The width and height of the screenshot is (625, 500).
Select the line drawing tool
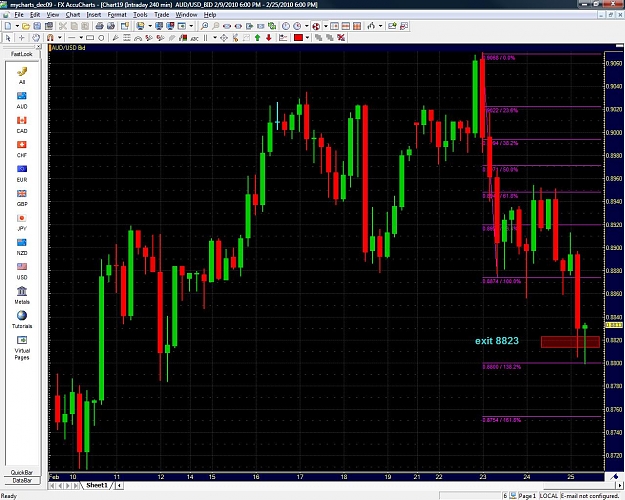click(72, 38)
